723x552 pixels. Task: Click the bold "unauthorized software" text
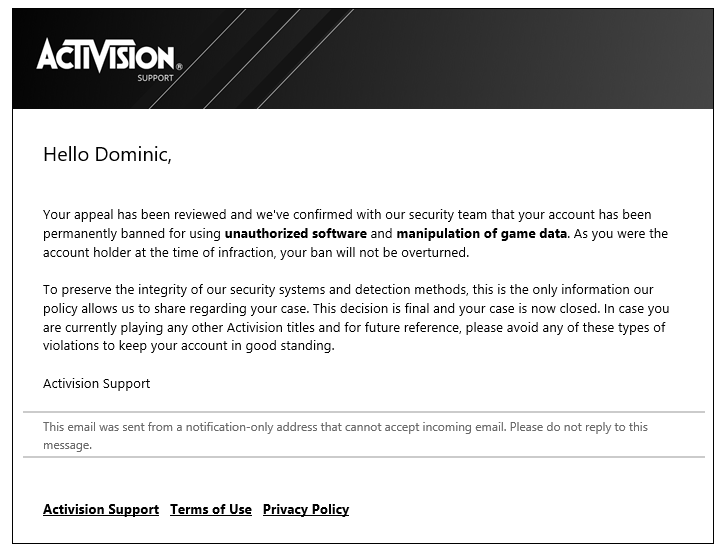[295, 234]
